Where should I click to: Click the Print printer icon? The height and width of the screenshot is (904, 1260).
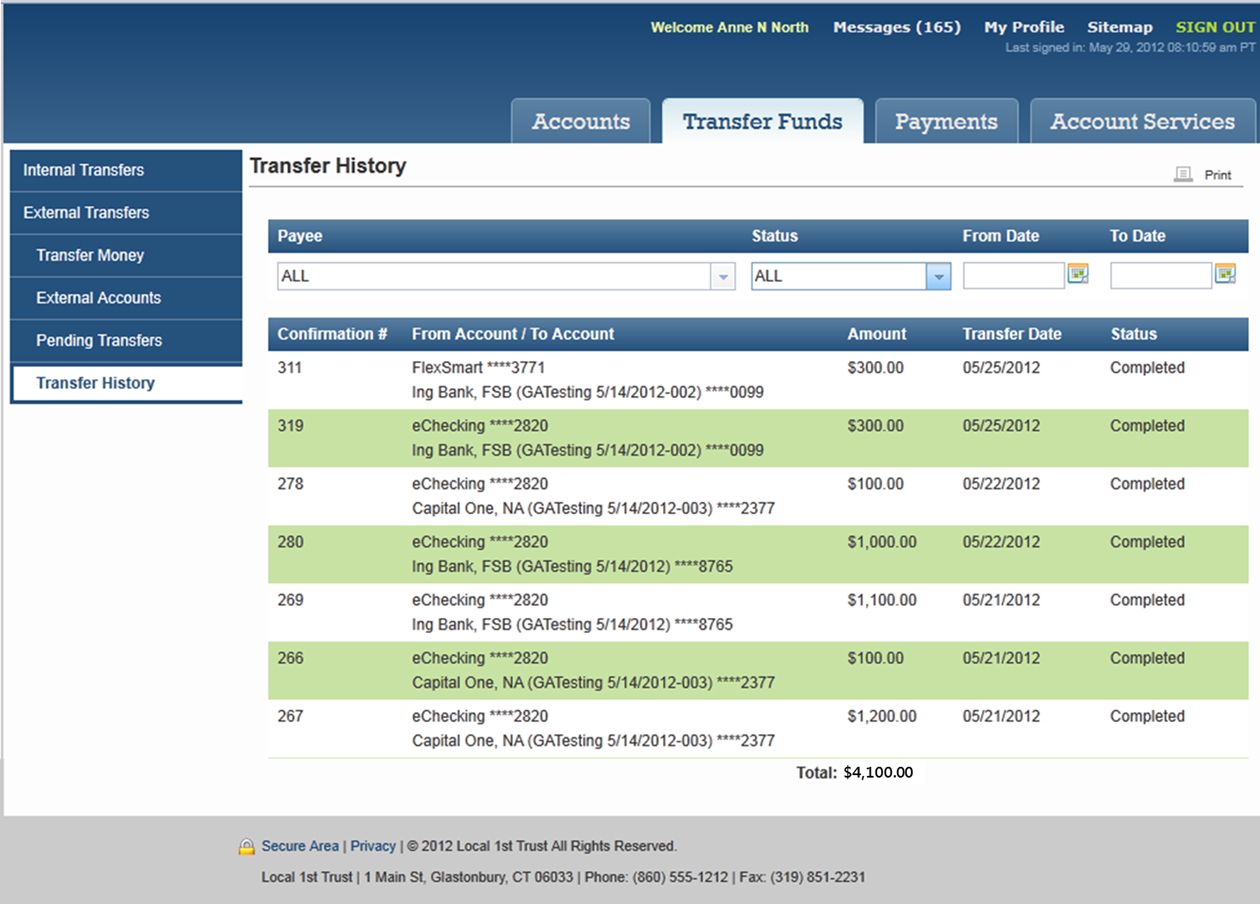coord(1184,175)
